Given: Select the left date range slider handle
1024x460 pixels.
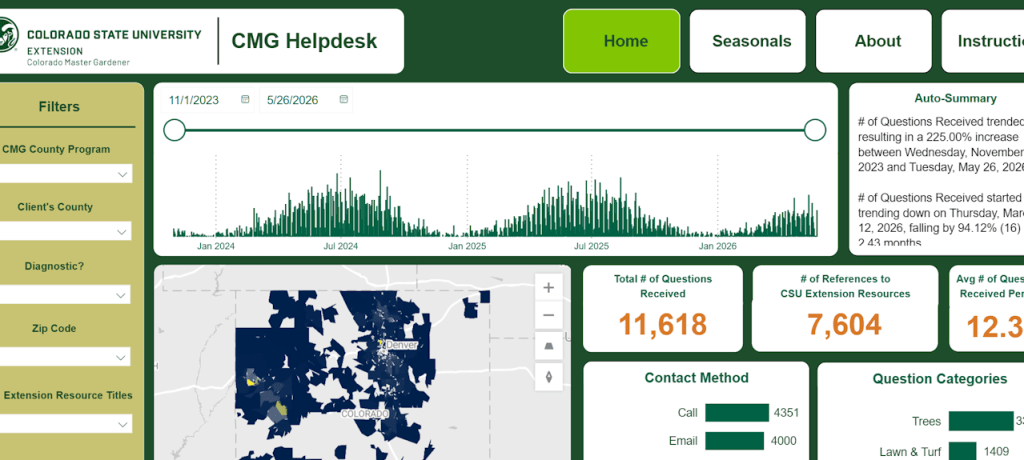Looking at the screenshot, I should pyautogui.click(x=174, y=130).
